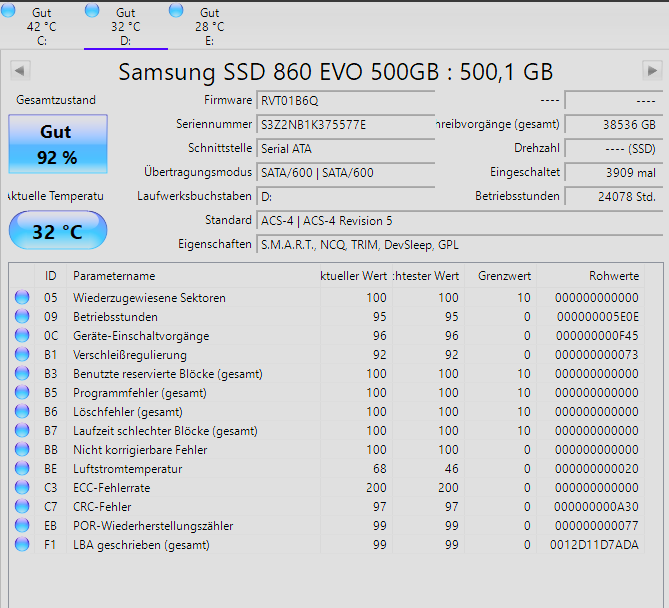Screen dimensions: 669x608
Task: Click status orb for ECC-Fehlerrate row
Action: coord(22,487)
